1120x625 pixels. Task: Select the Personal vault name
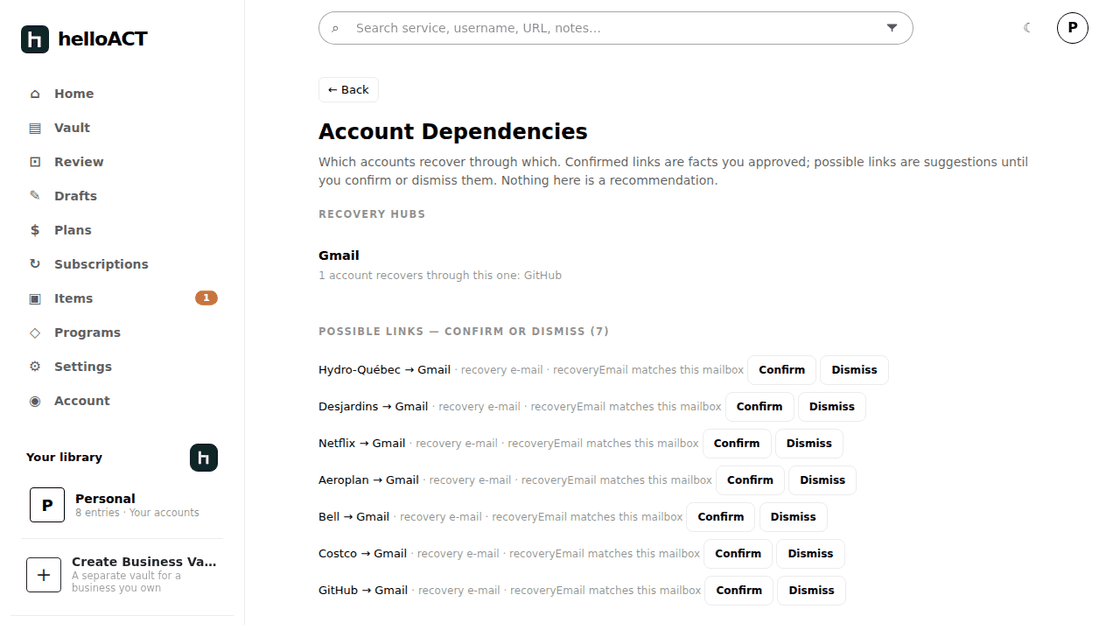click(105, 499)
